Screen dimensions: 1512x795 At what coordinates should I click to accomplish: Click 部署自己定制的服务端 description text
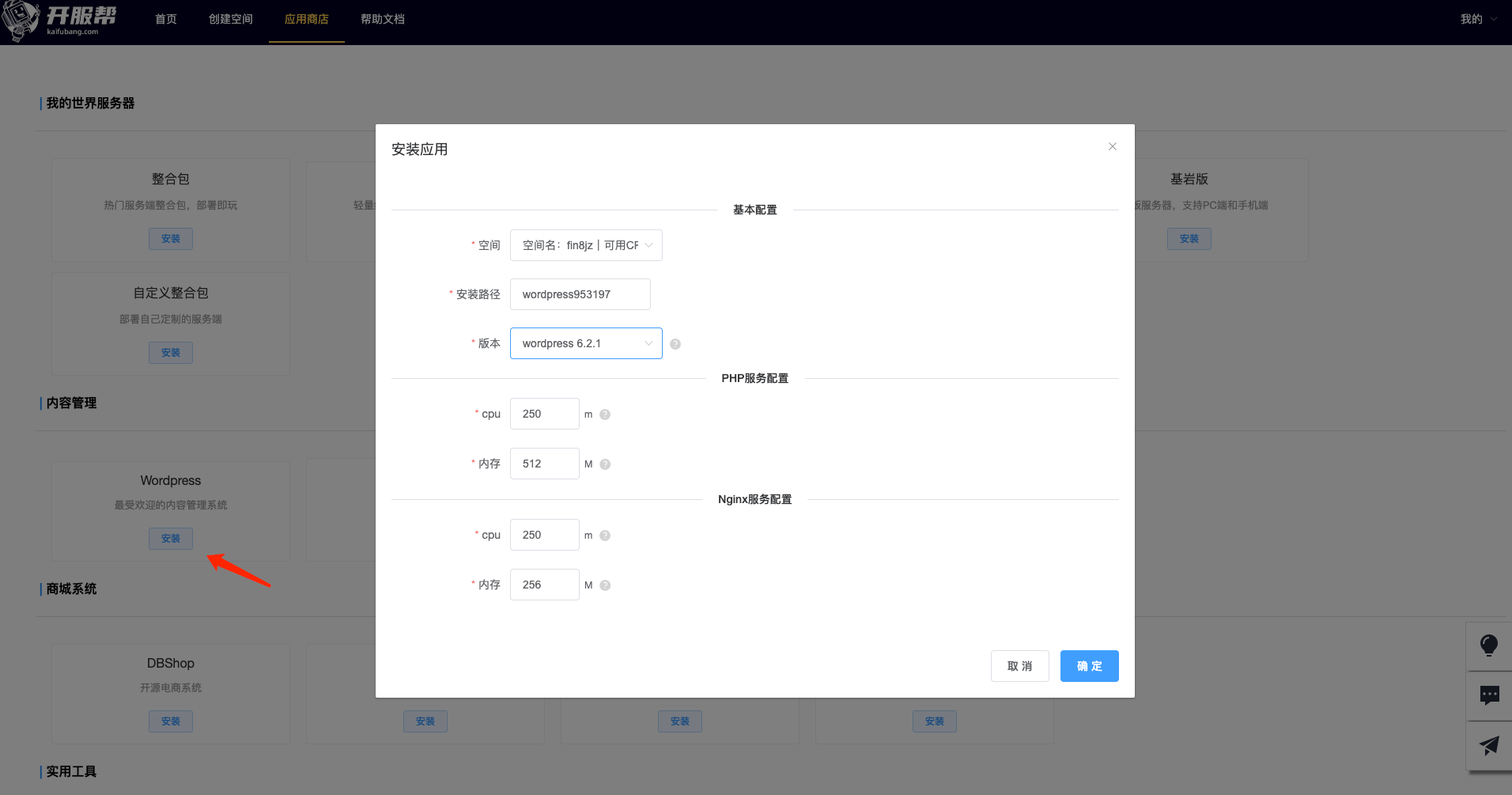[x=171, y=320]
